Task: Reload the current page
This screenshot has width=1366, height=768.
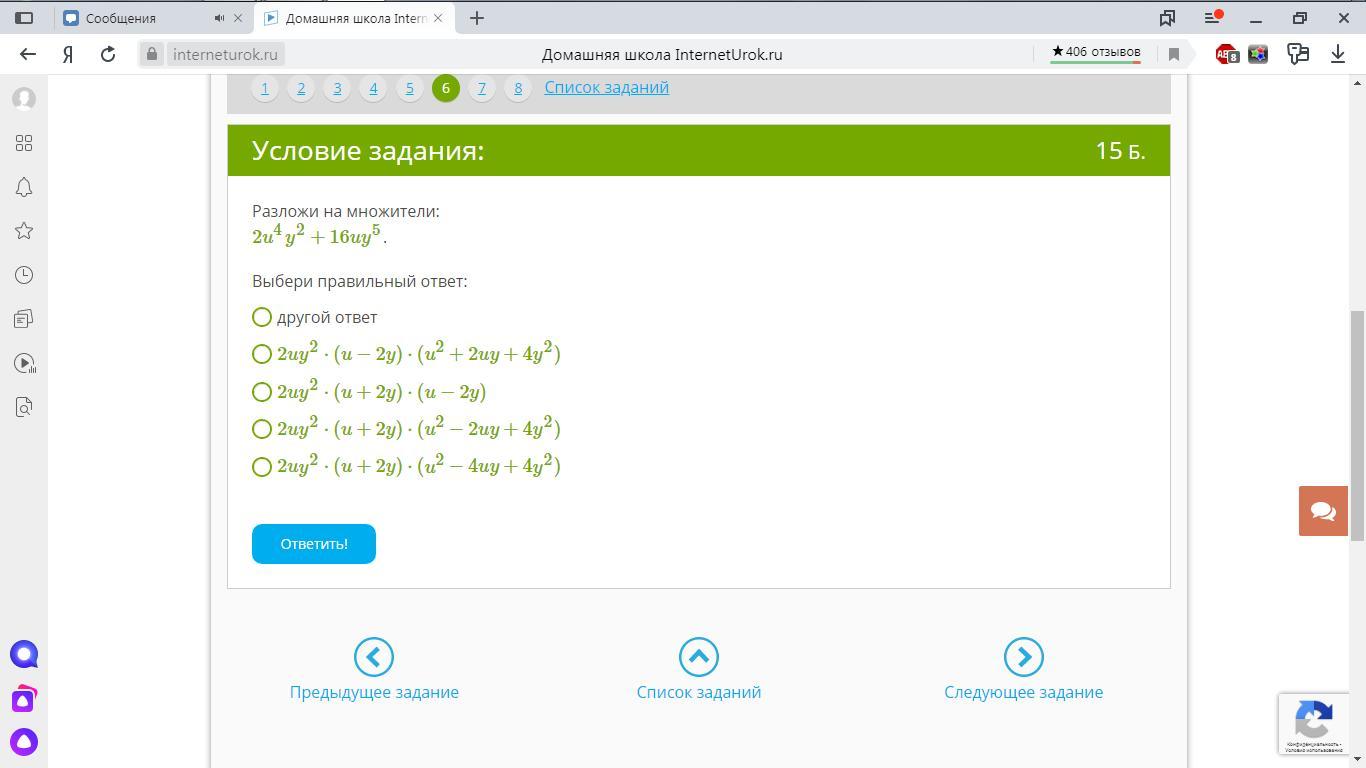Action: point(108,54)
